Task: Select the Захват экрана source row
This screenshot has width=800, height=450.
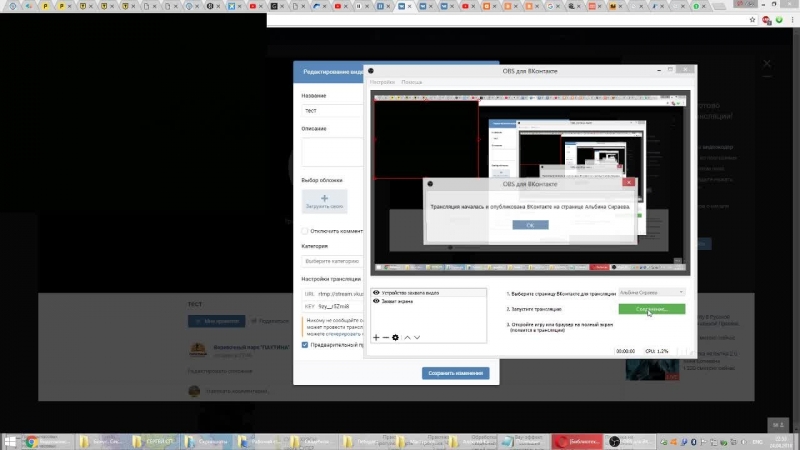Action: click(429, 301)
